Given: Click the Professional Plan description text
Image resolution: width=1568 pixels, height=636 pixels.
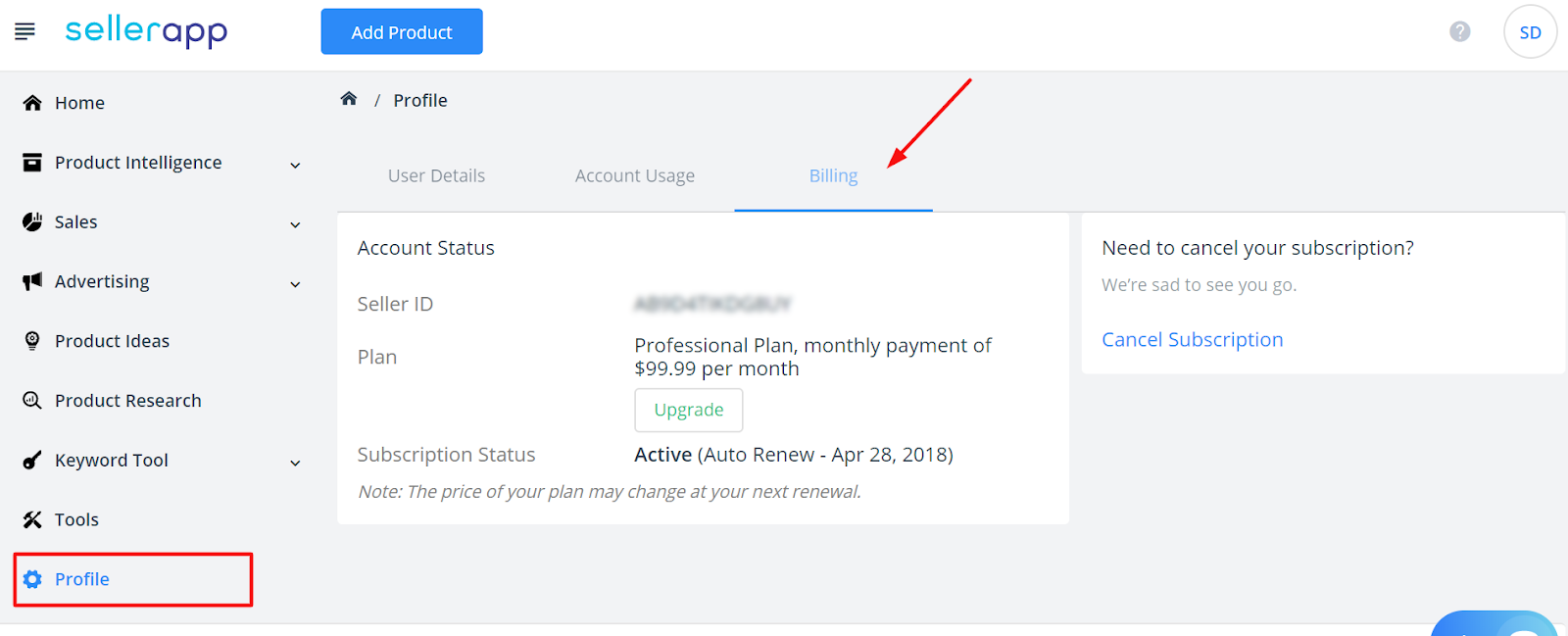Looking at the screenshot, I should 812,357.
